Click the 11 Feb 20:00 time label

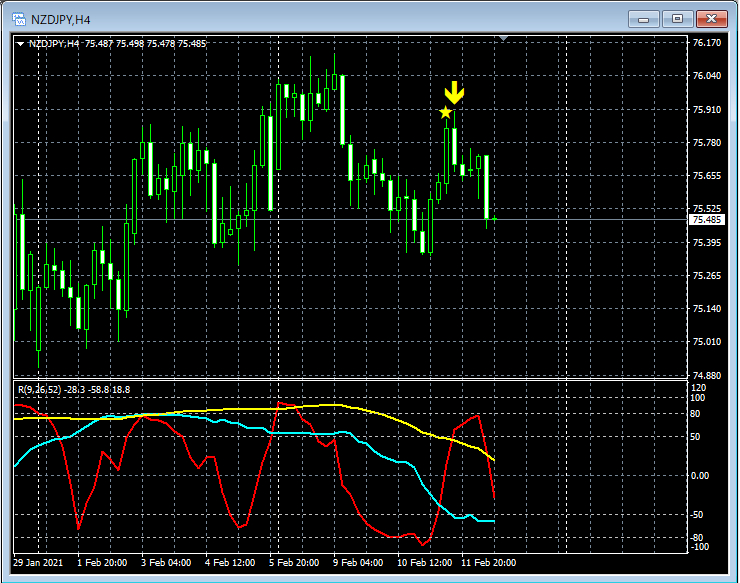(x=488, y=563)
